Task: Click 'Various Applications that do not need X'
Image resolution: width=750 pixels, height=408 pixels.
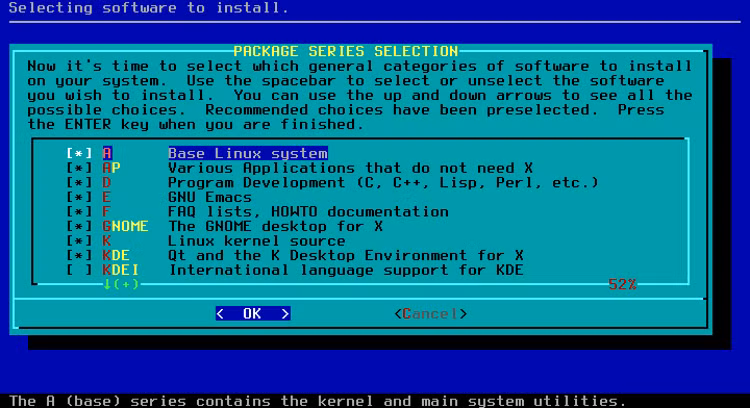Action: pyautogui.click(x=351, y=168)
